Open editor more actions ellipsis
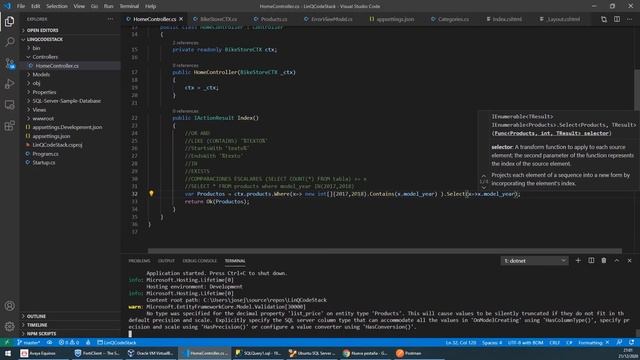Screen dimensions: 640x360 click(629, 19)
